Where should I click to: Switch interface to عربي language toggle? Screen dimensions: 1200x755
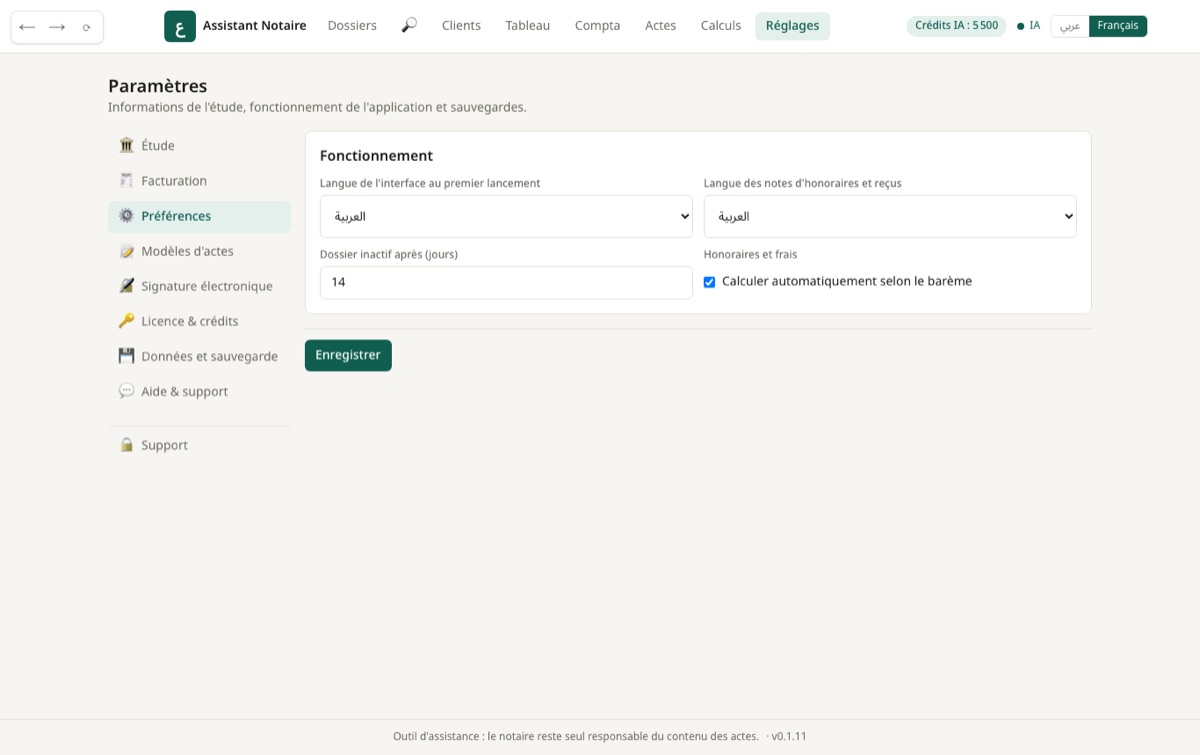1070,26
